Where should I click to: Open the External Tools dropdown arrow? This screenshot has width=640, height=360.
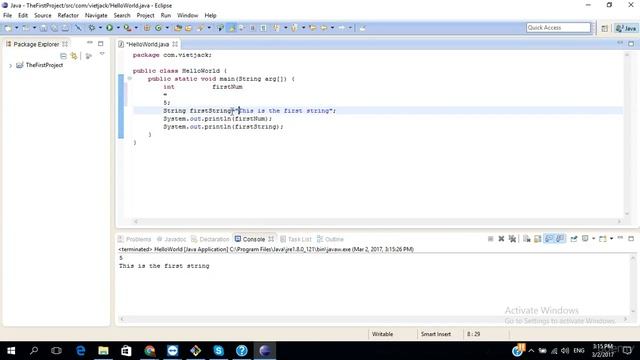pyautogui.click(x=136, y=28)
